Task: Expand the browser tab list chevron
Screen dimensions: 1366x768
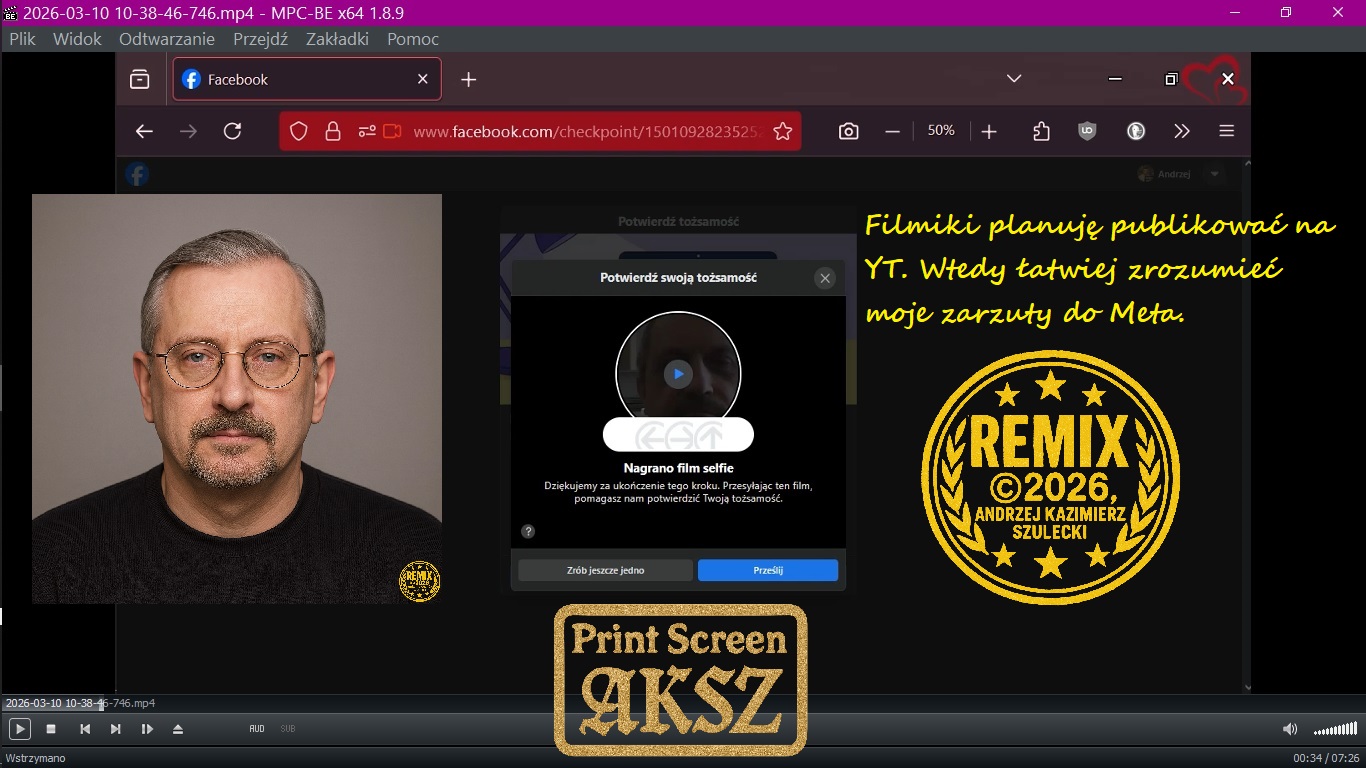Action: 1013,79
